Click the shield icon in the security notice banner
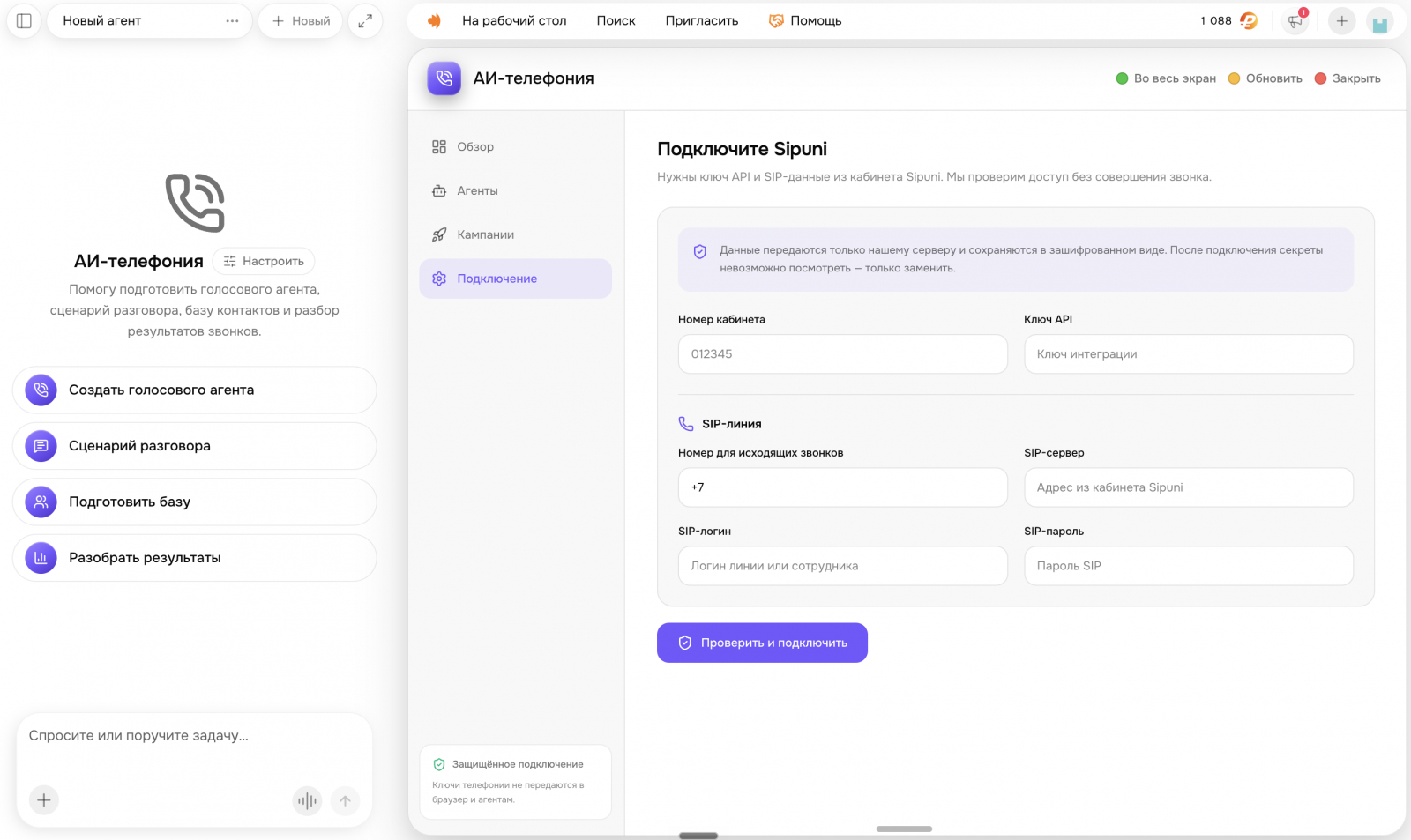 click(700, 252)
